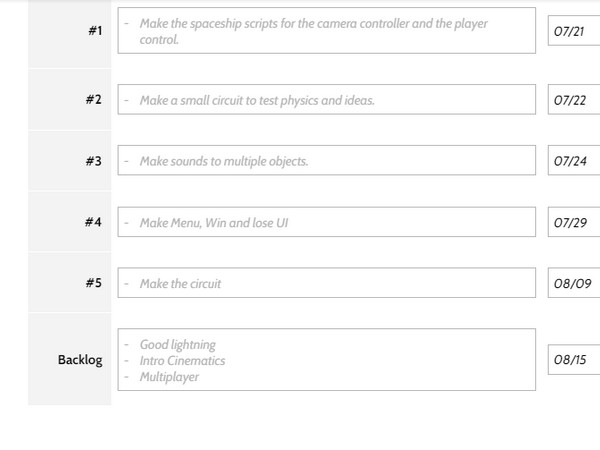Select the 07/22 date box
Screen dimensions: 600x450
coord(575,100)
